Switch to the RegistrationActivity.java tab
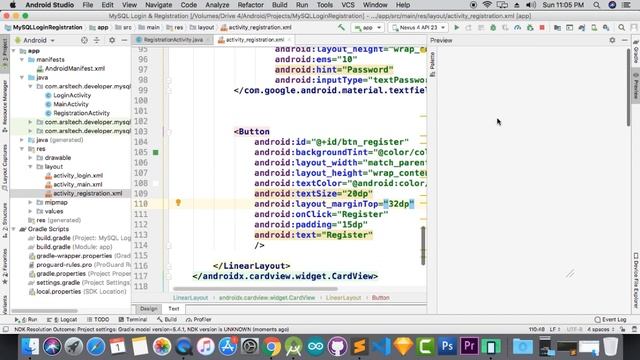 click(173, 40)
